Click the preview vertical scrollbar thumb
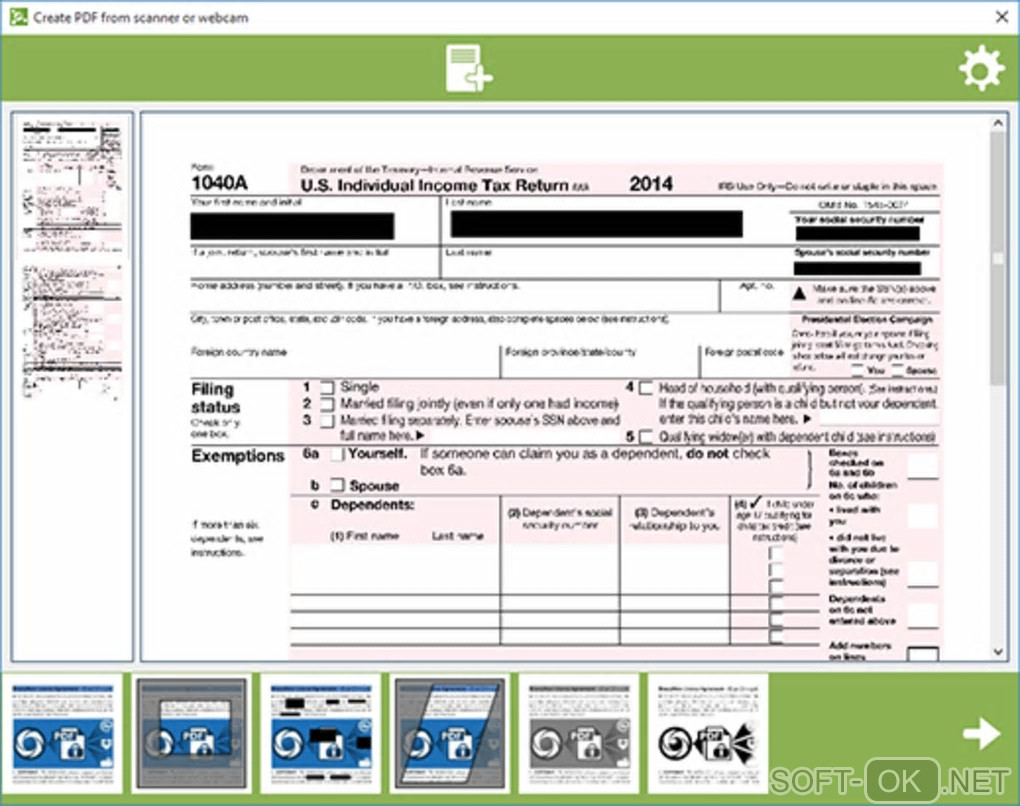Screen dimensions: 1020x806 point(999,257)
